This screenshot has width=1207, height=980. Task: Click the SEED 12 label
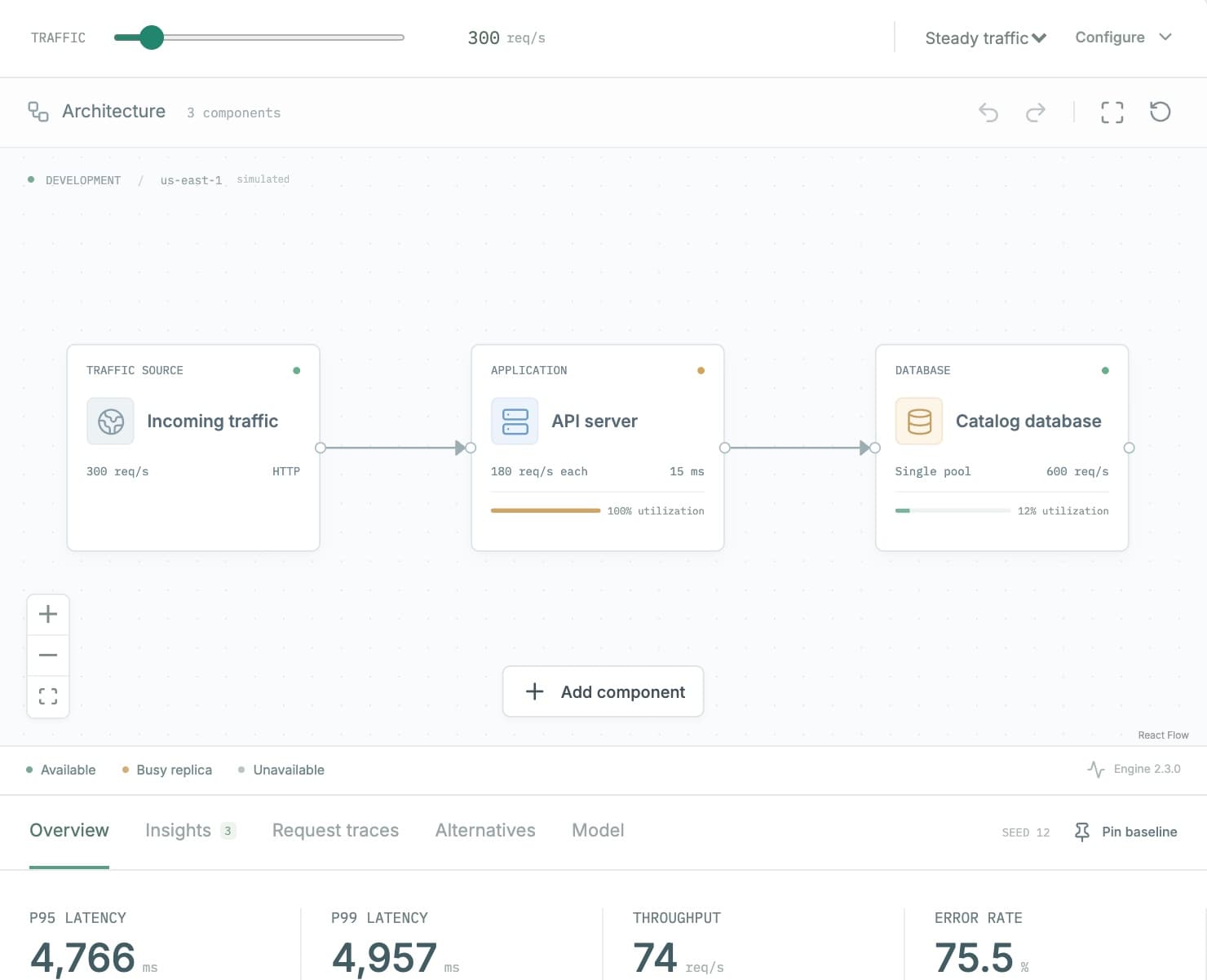coord(1025,832)
